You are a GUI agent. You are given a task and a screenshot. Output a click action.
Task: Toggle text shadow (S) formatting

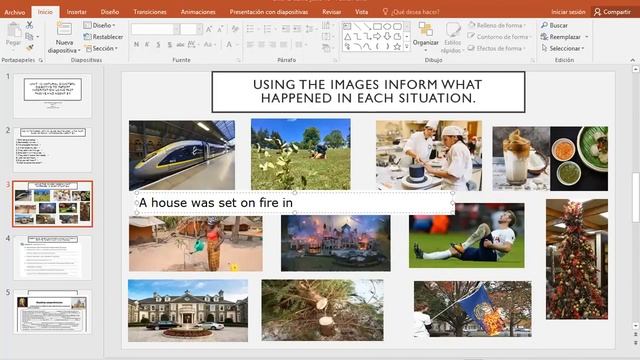pyautogui.click(x=169, y=44)
